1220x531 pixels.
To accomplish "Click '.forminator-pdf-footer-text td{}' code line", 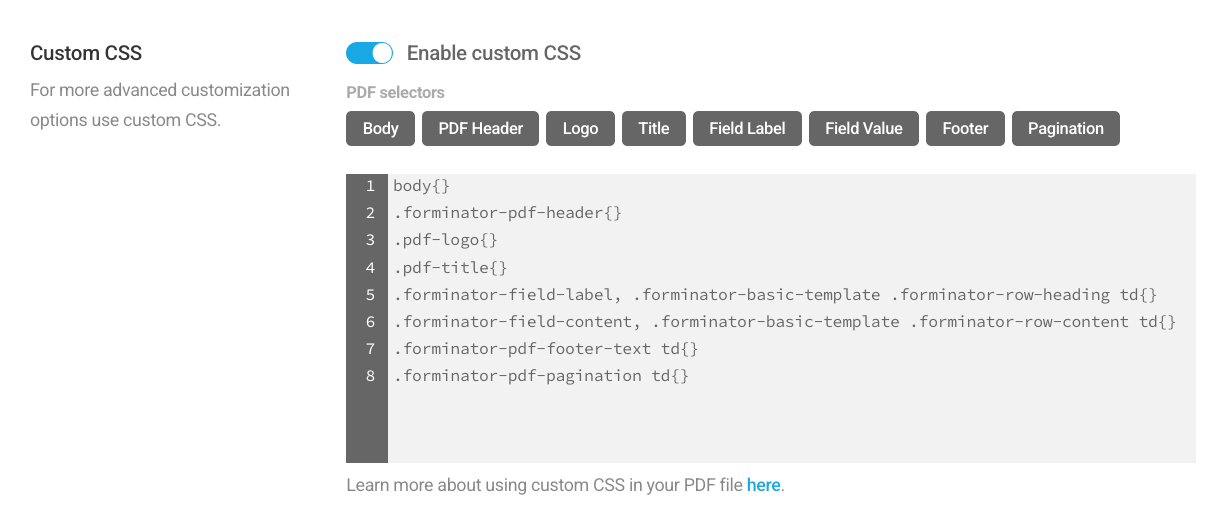I will tap(546, 349).
